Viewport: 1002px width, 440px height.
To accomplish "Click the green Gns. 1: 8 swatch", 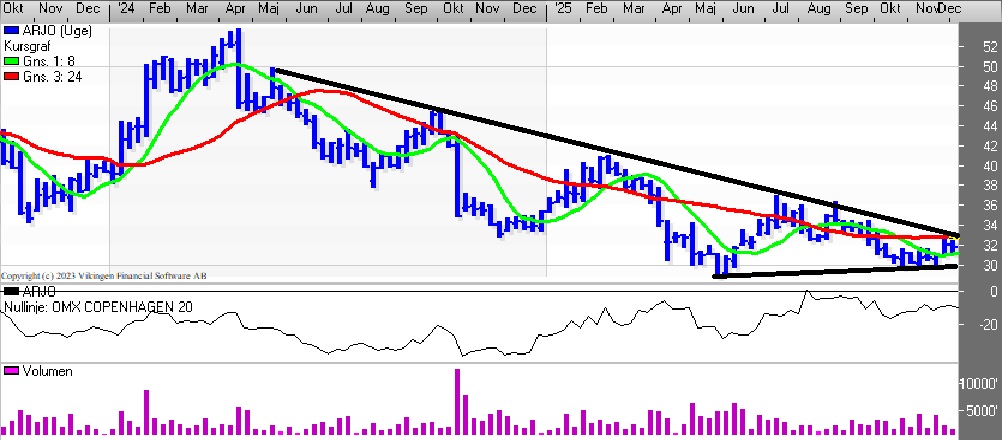I will tap(11, 61).
